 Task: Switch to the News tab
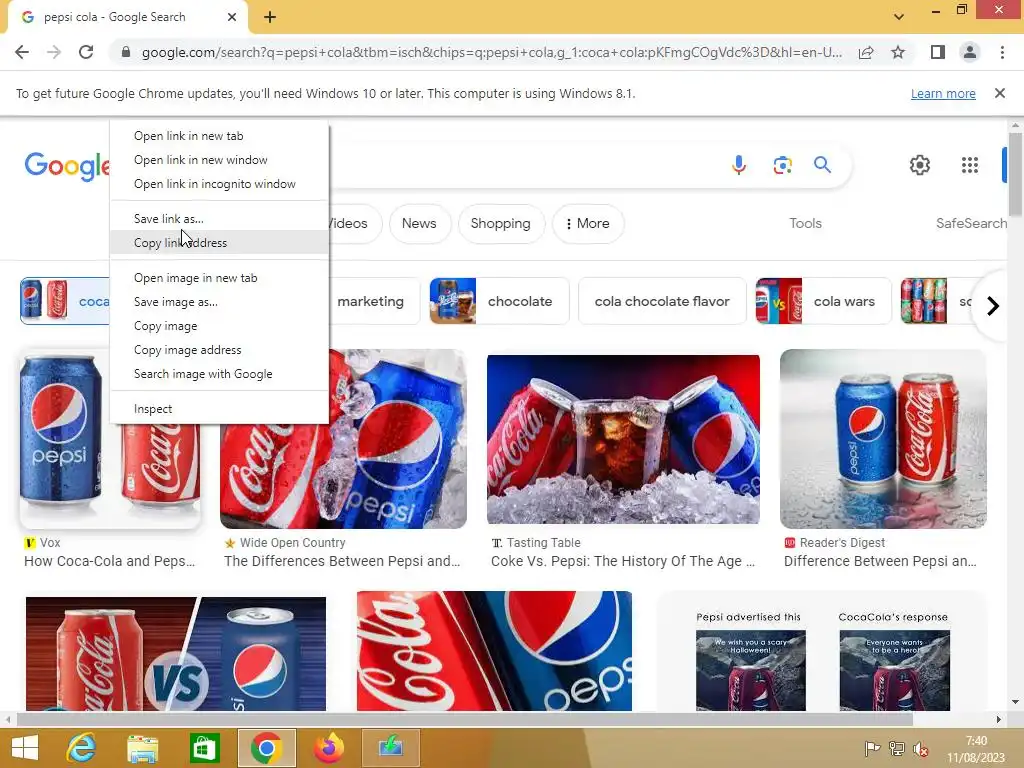coord(419,223)
